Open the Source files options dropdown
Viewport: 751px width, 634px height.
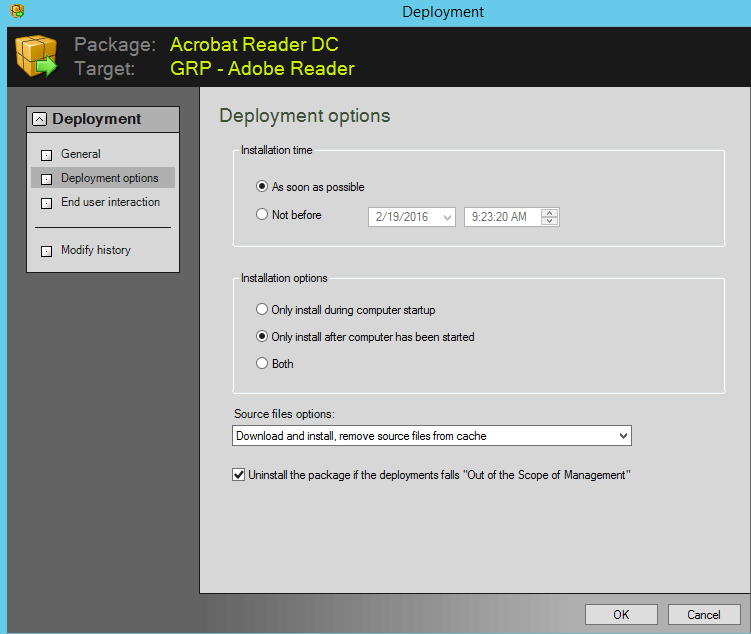(x=432, y=436)
